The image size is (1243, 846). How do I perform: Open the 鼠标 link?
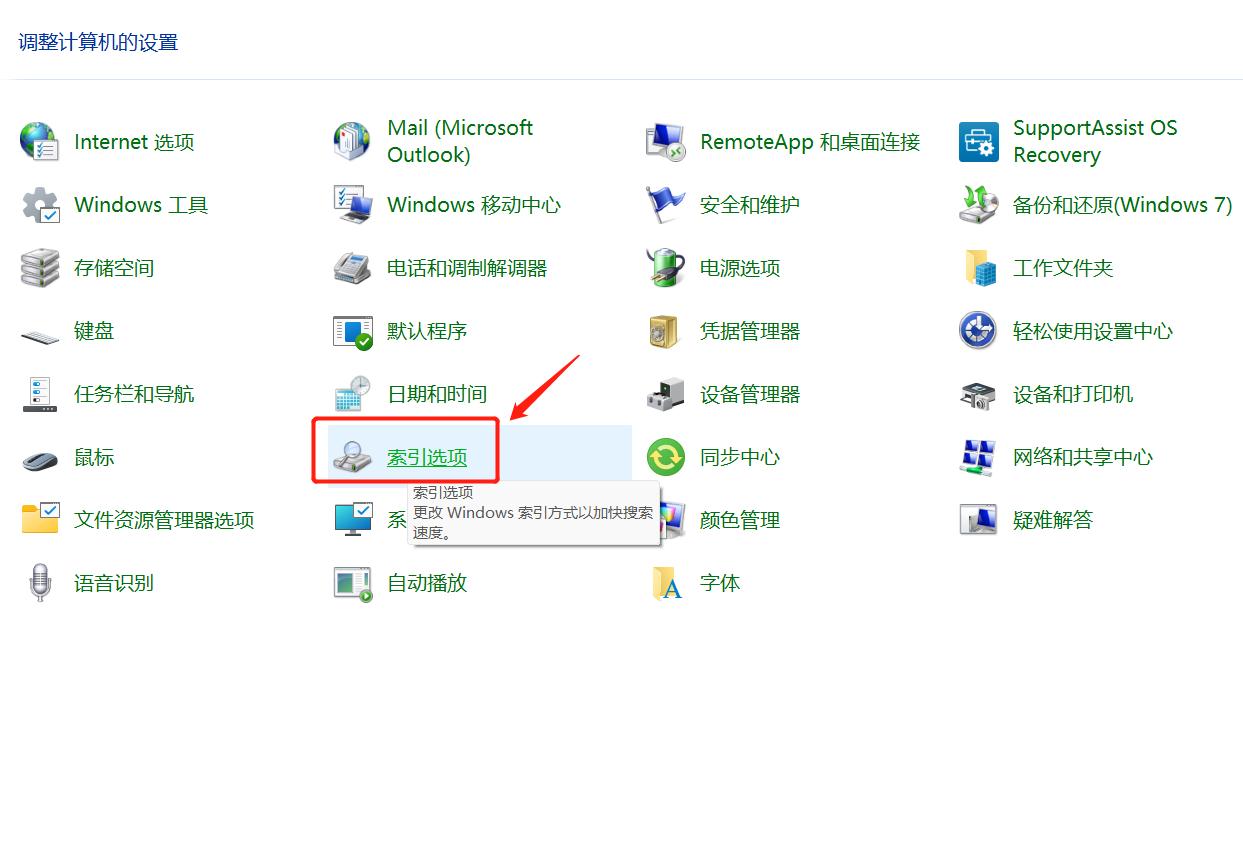pos(94,457)
